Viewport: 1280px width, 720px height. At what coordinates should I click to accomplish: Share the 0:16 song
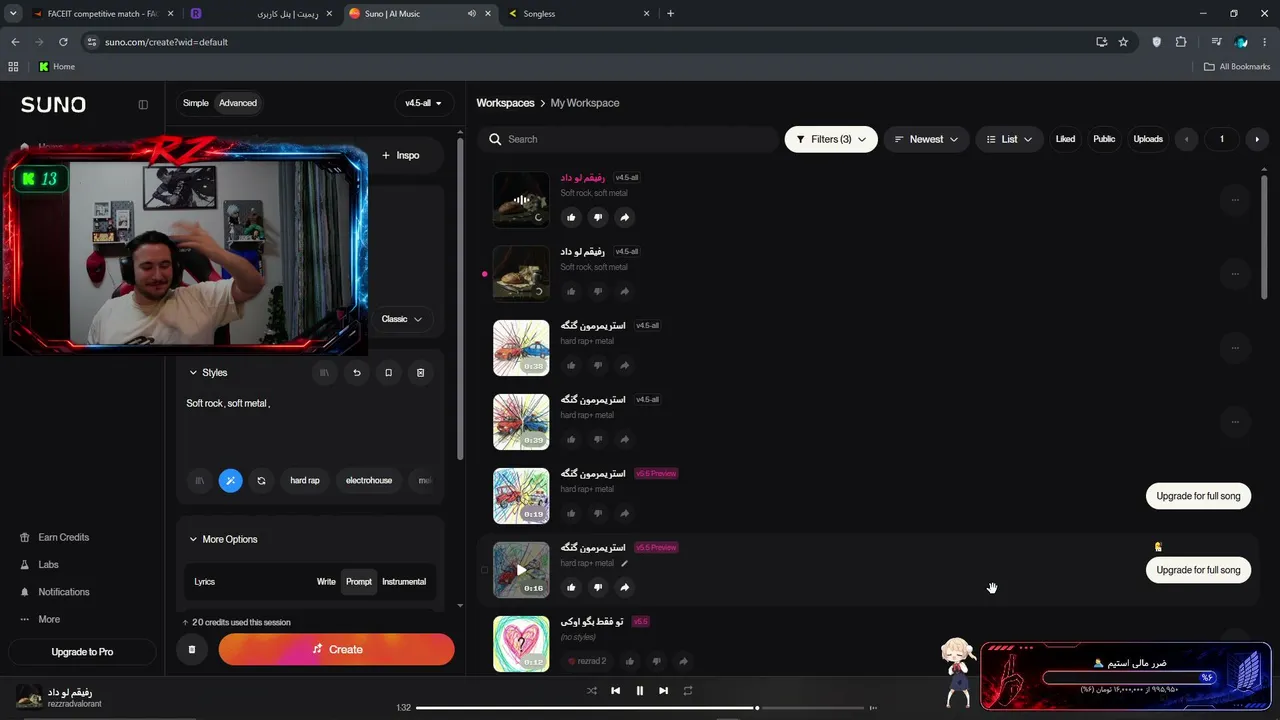tap(625, 587)
